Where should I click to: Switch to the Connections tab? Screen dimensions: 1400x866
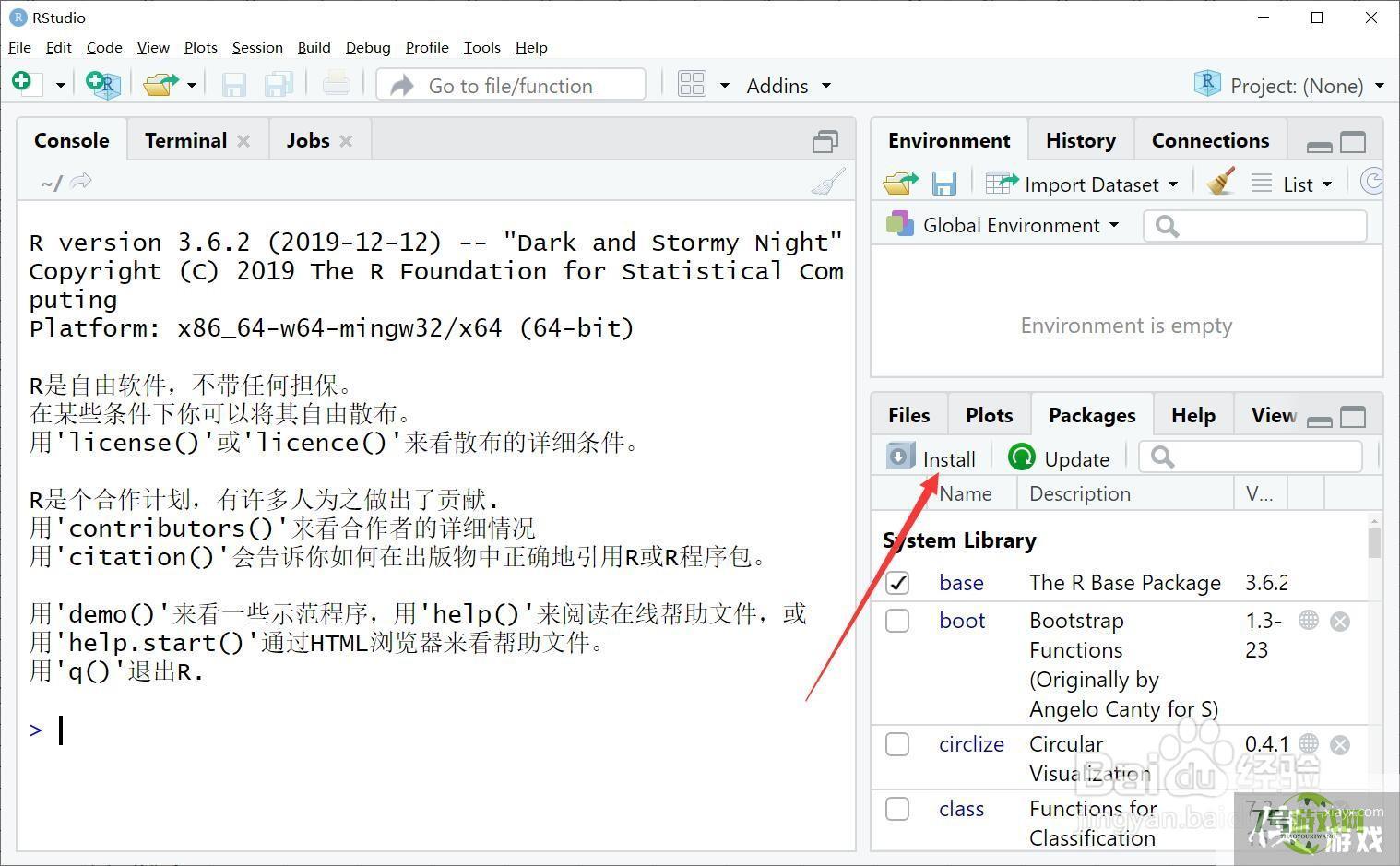point(1210,140)
